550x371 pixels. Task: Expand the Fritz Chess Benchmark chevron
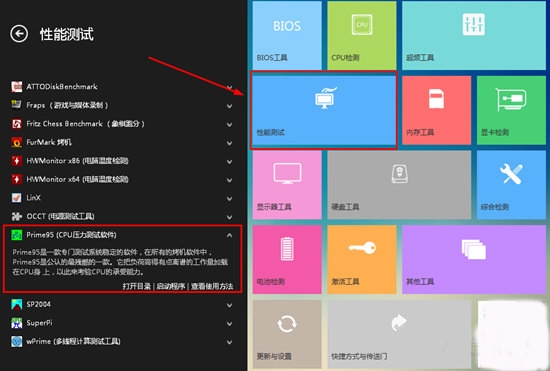[229, 124]
